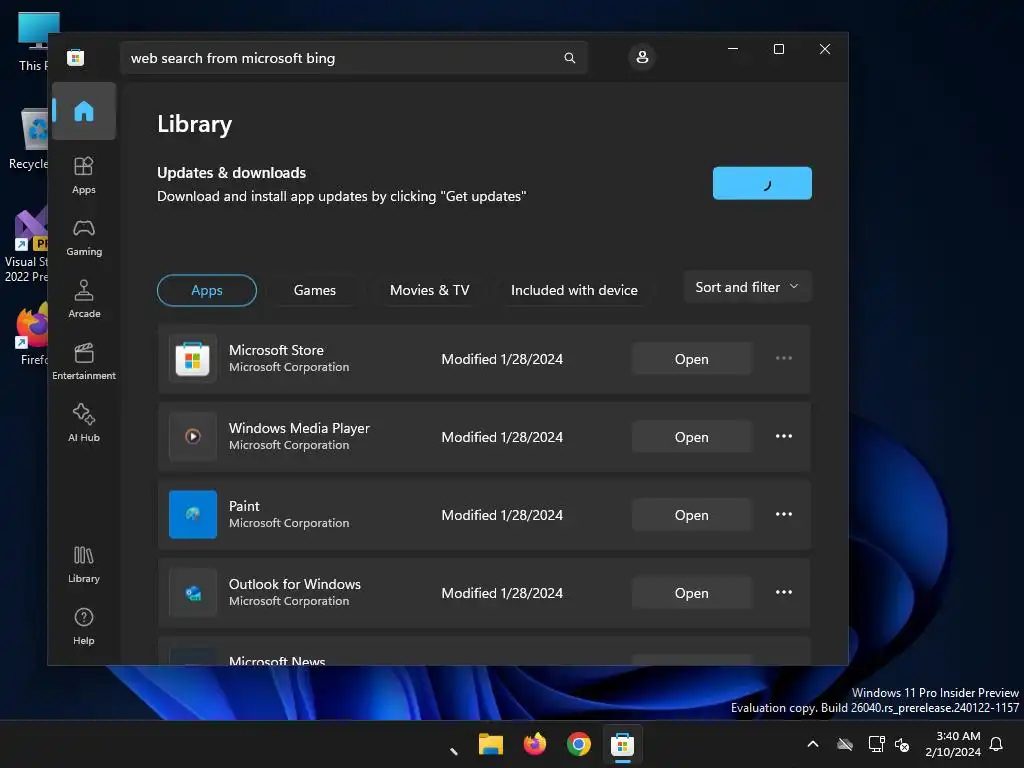This screenshot has height=768, width=1024.
Task: Open the Arcade section
Action: pos(84,299)
